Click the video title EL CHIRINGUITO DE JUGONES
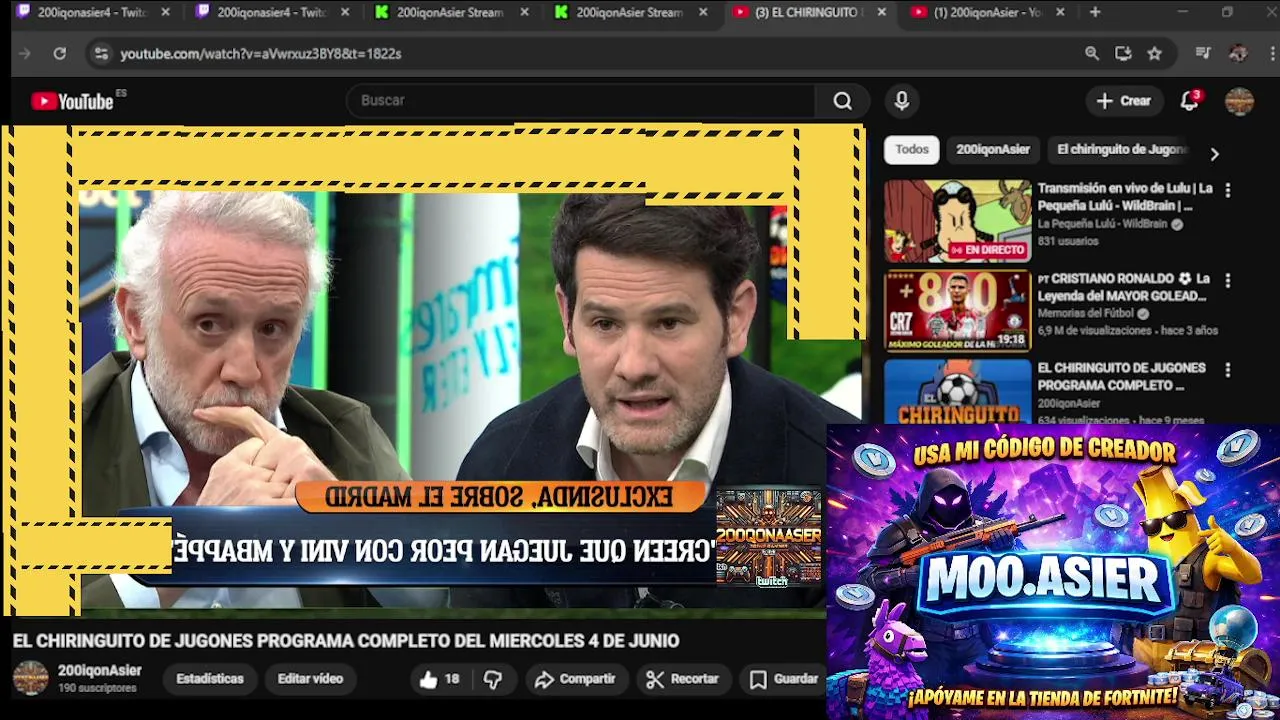Image resolution: width=1280 pixels, height=720 pixels. click(346, 641)
